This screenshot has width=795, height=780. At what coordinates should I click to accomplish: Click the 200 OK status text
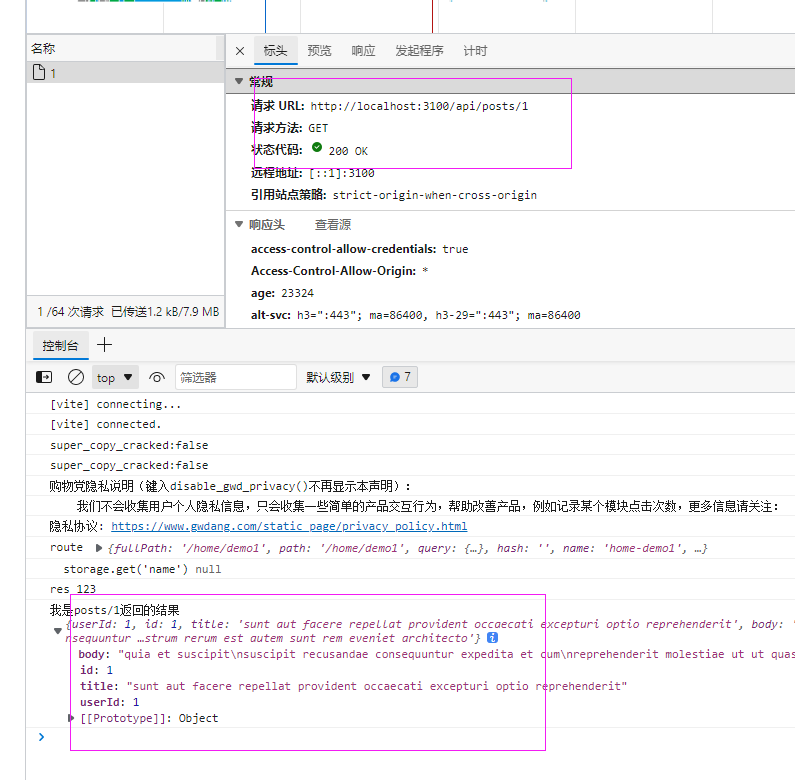pyautogui.click(x=348, y=151)
